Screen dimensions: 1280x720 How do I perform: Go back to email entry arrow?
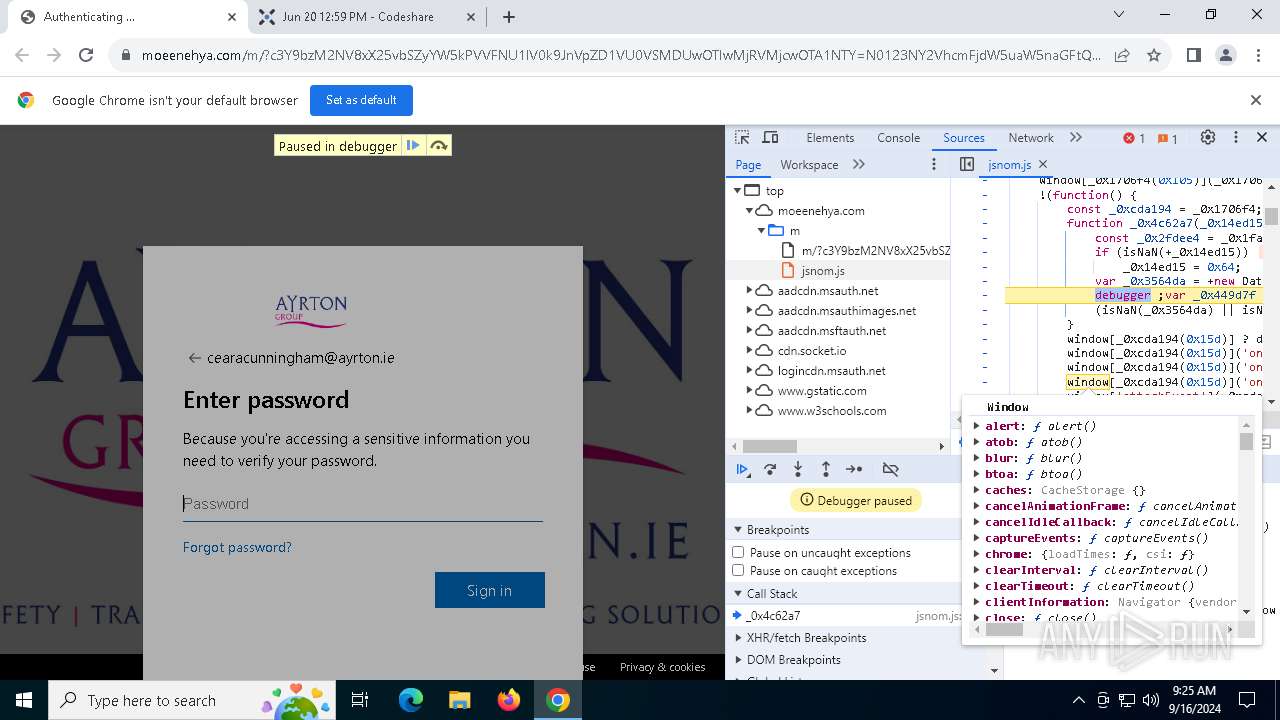pyautogui.click(x=194, y=358)
